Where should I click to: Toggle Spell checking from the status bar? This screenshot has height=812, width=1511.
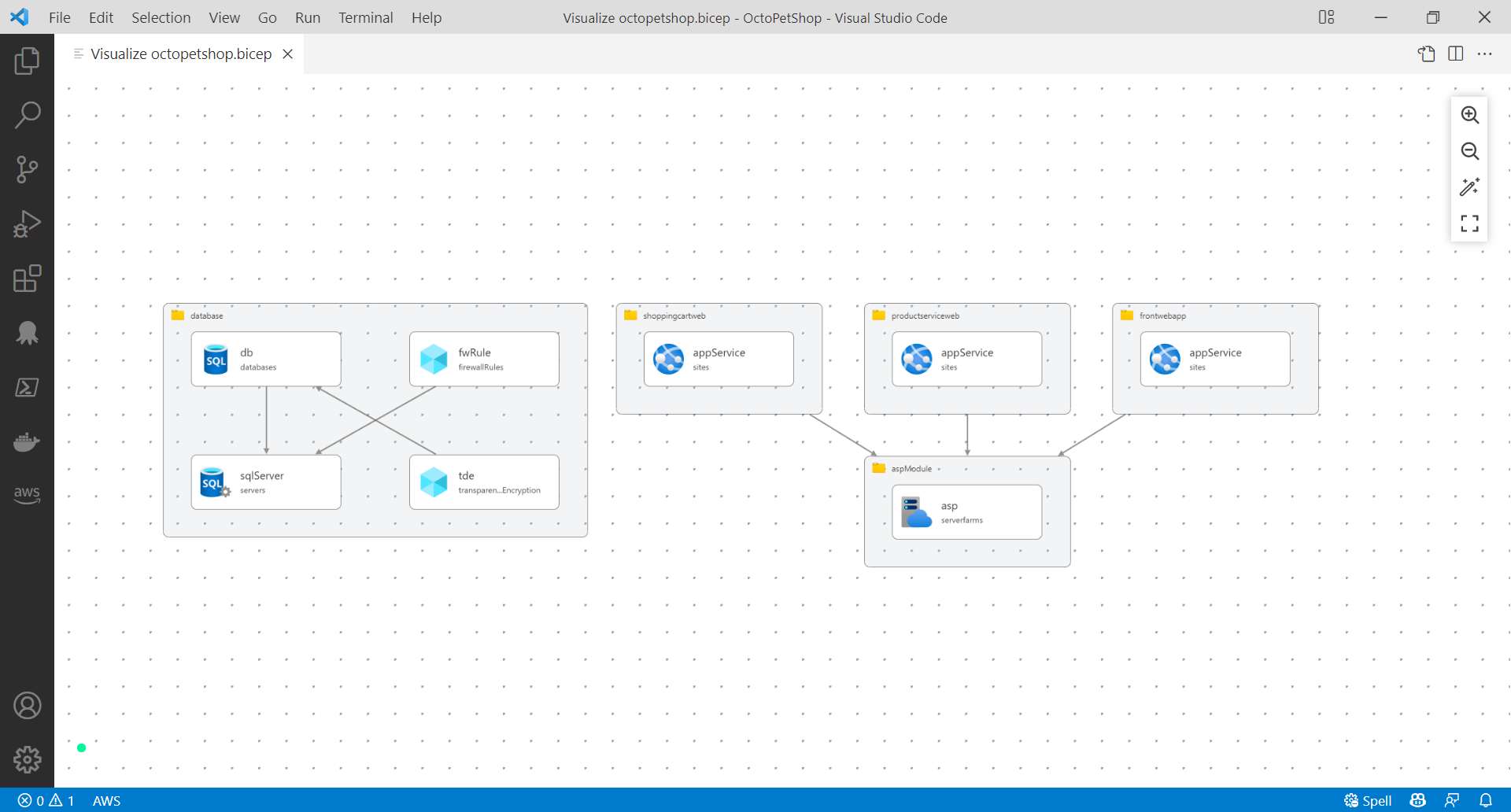(1368, 800)
